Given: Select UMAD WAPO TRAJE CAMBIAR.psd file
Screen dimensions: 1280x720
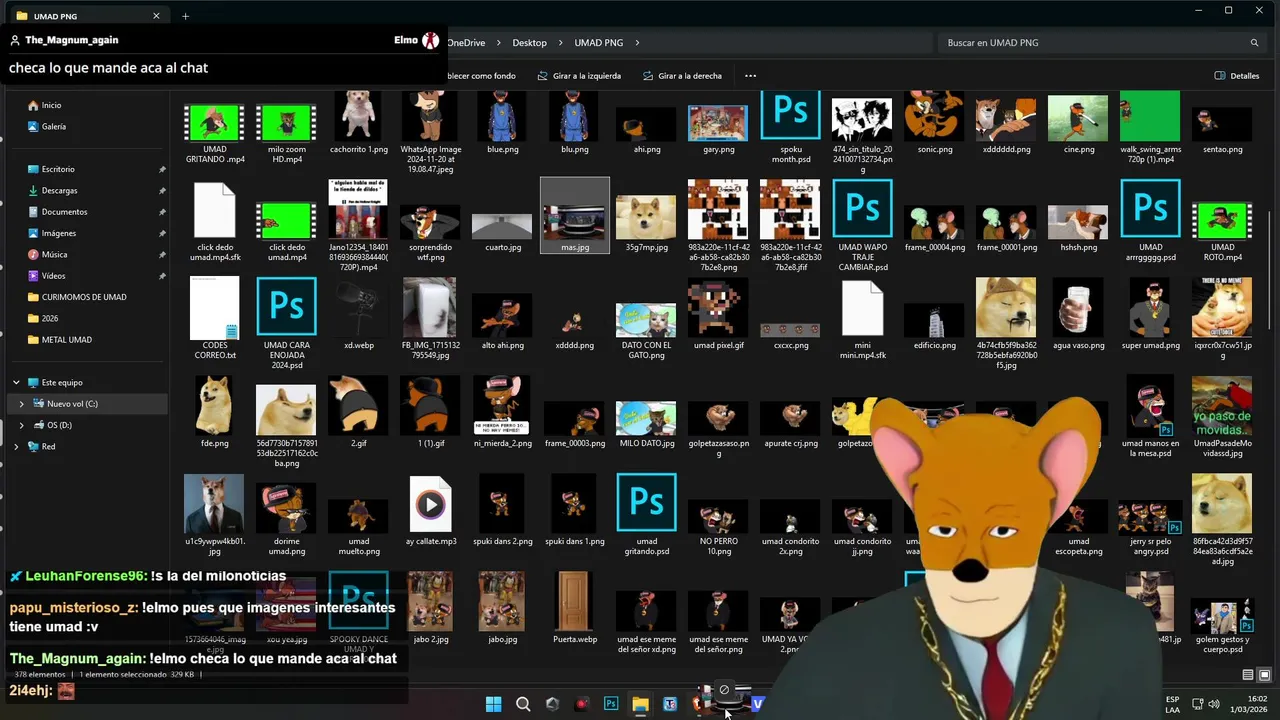Looking at the screenshot, I should coord(862,226).
